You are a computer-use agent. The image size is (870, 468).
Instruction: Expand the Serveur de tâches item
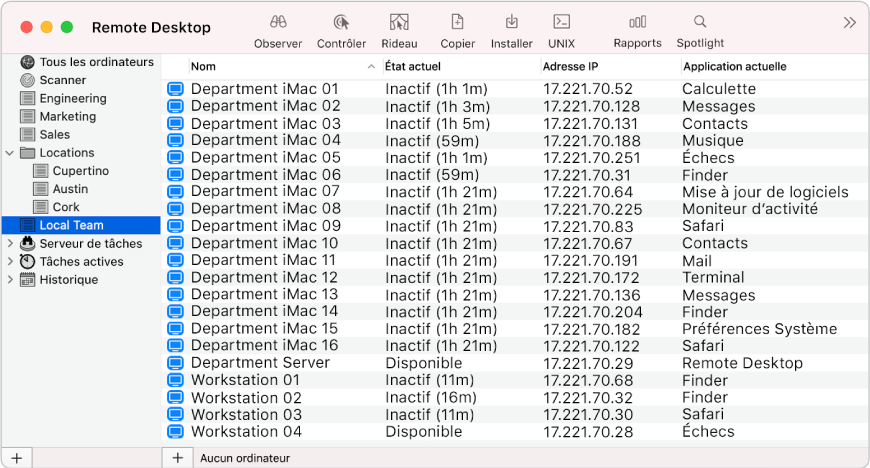tap(11, 243)
